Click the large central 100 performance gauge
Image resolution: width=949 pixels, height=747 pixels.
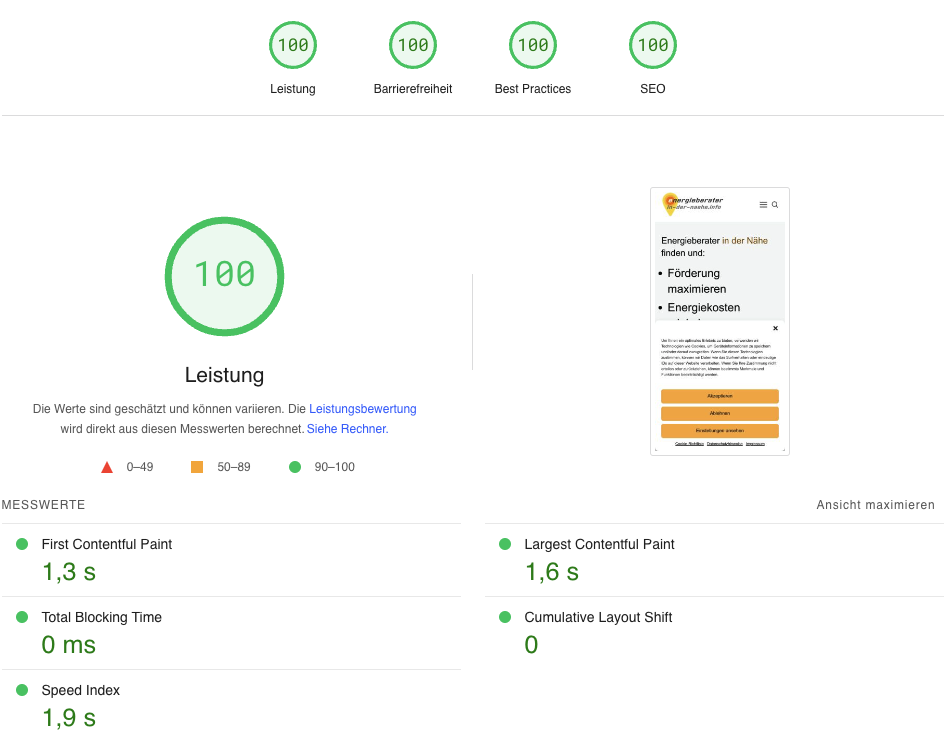224,275
